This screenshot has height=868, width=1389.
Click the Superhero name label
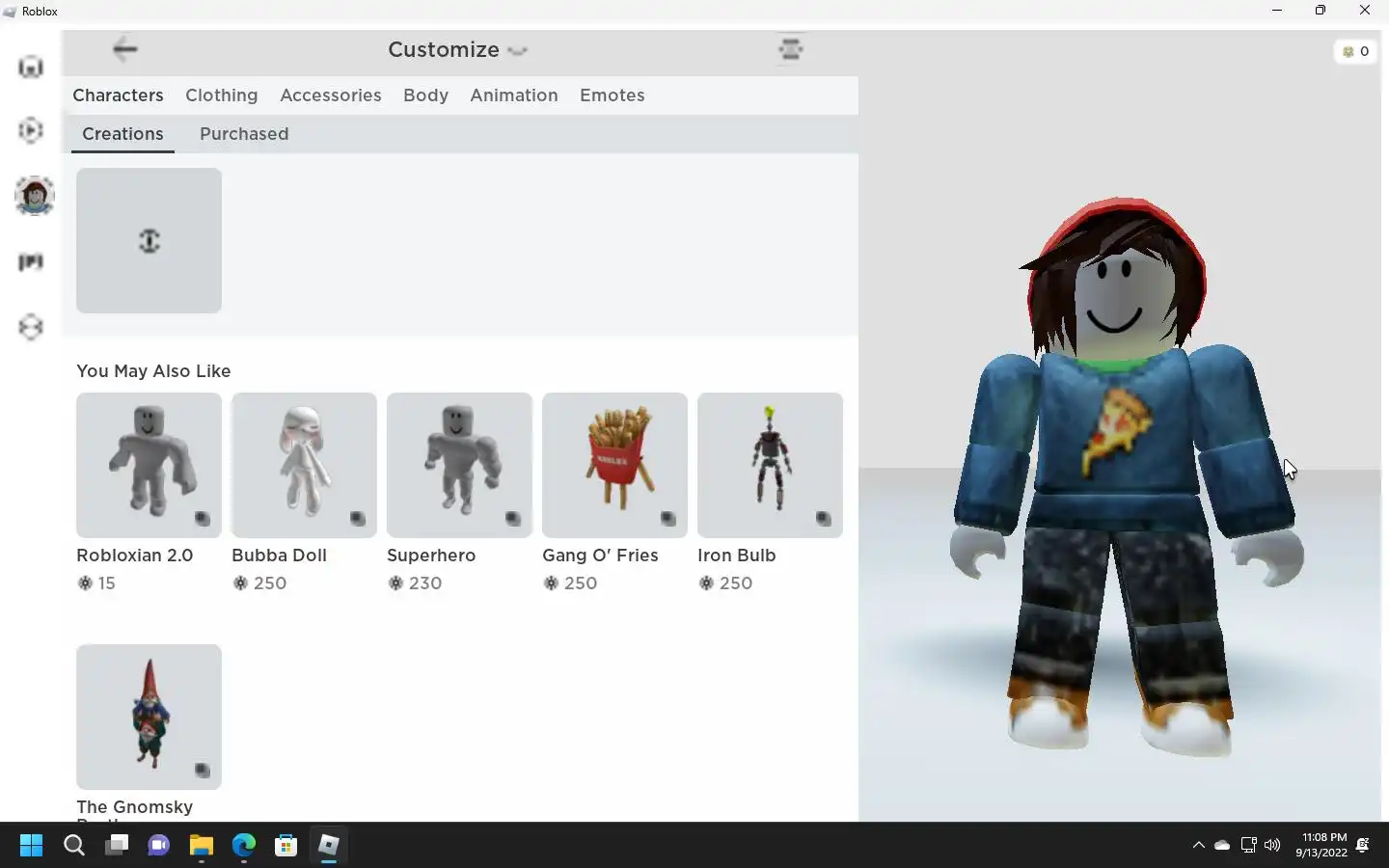[431, 556]
